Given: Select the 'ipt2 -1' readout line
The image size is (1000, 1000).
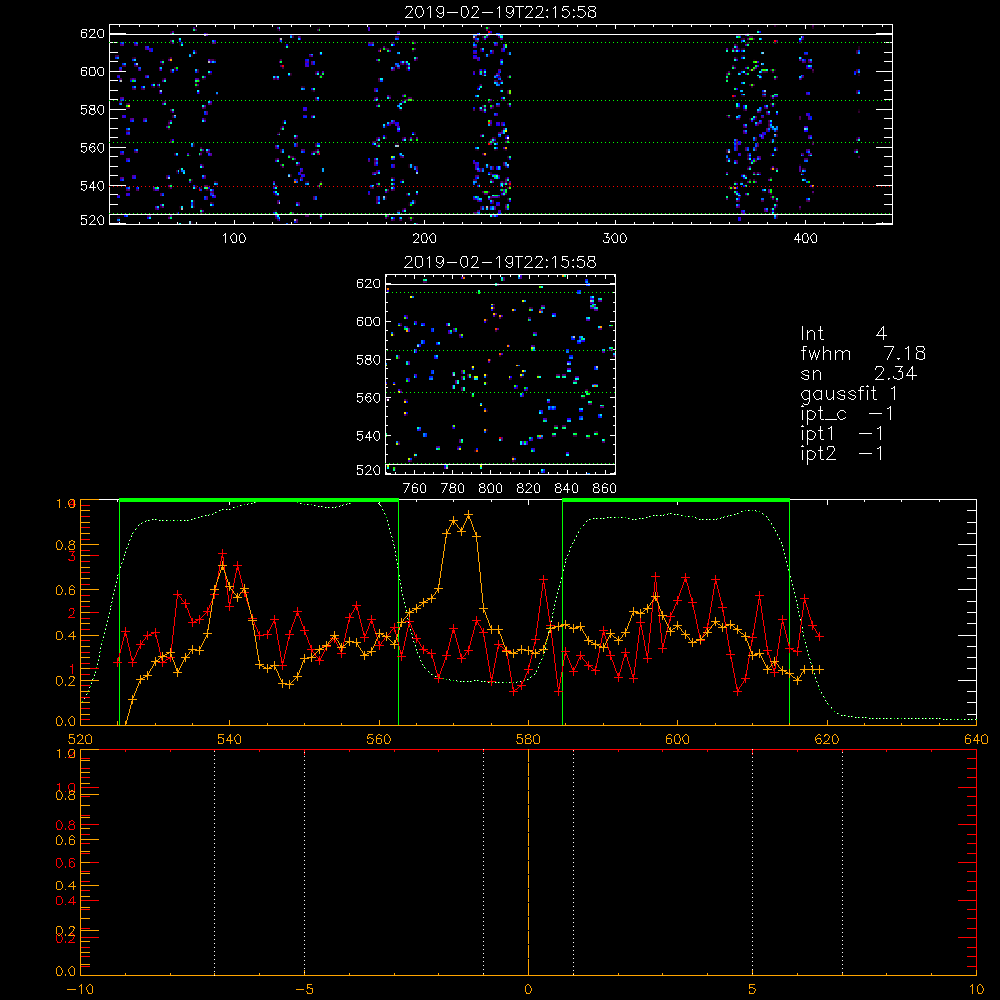Looking at the screenshot, I should pos(842,454).
